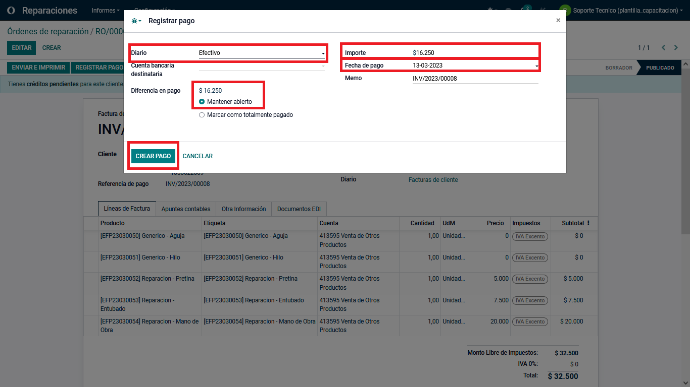Screen dimensions: 690x387
Task: Open the Odoo home apps menu icon
Action: click(x=11, y=10)
